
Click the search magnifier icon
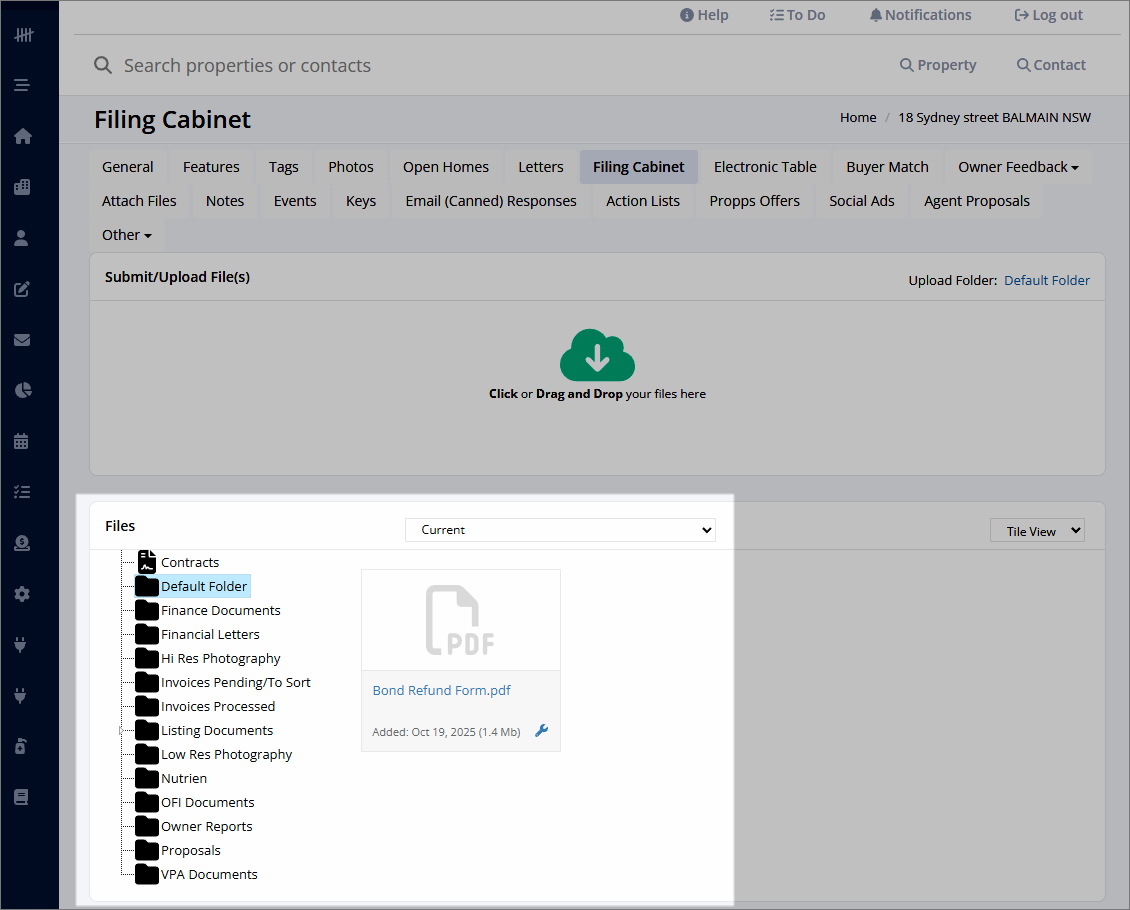[103, 66]
